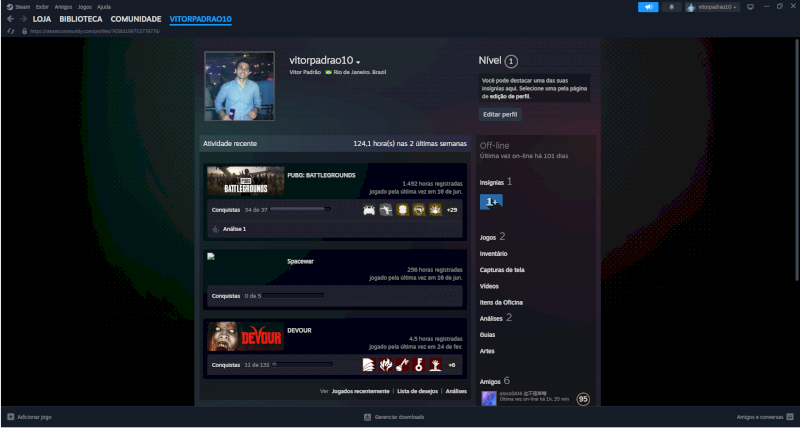The width and height of the screenshot is (800, 428).
Task: Click the second PUBG achievement icon
Action: 386,210
